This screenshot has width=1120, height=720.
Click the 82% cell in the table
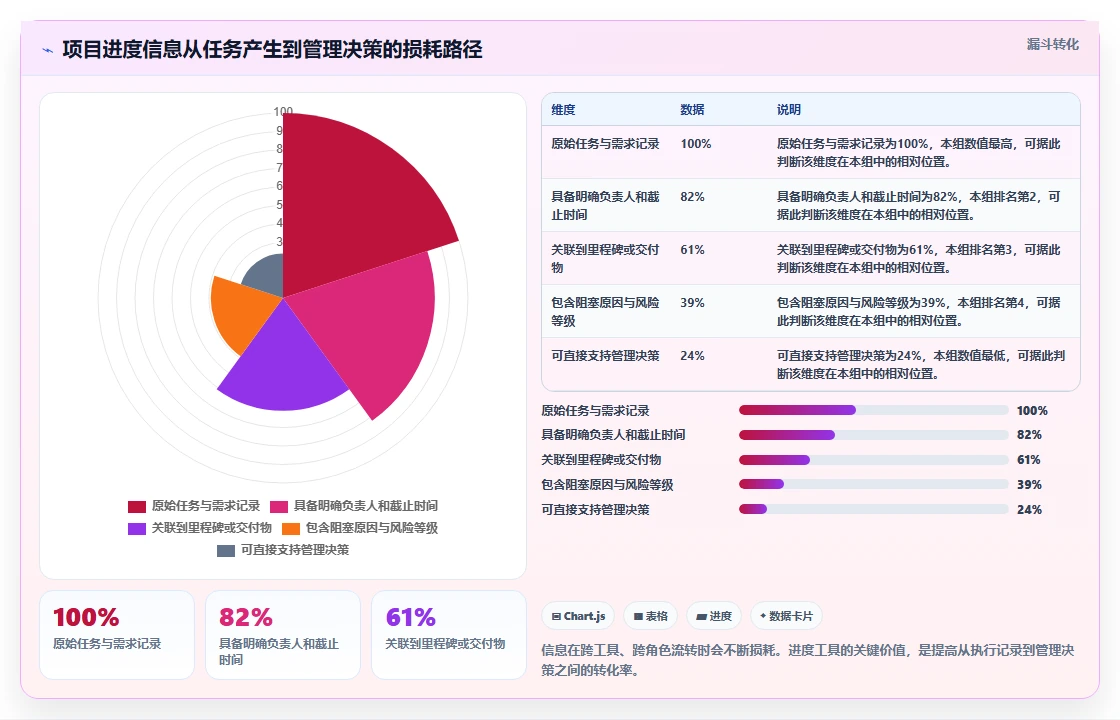[692, 196]
